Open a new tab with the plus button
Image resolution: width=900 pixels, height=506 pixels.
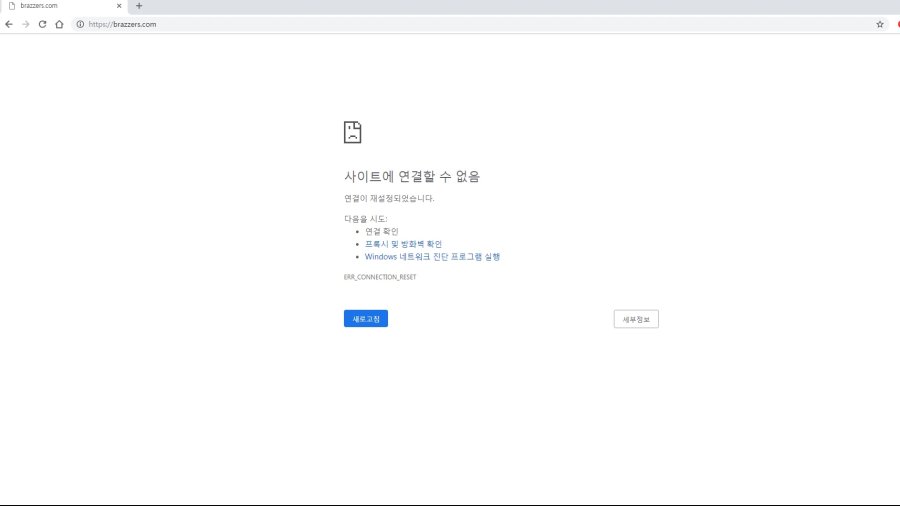pos(139,6)
